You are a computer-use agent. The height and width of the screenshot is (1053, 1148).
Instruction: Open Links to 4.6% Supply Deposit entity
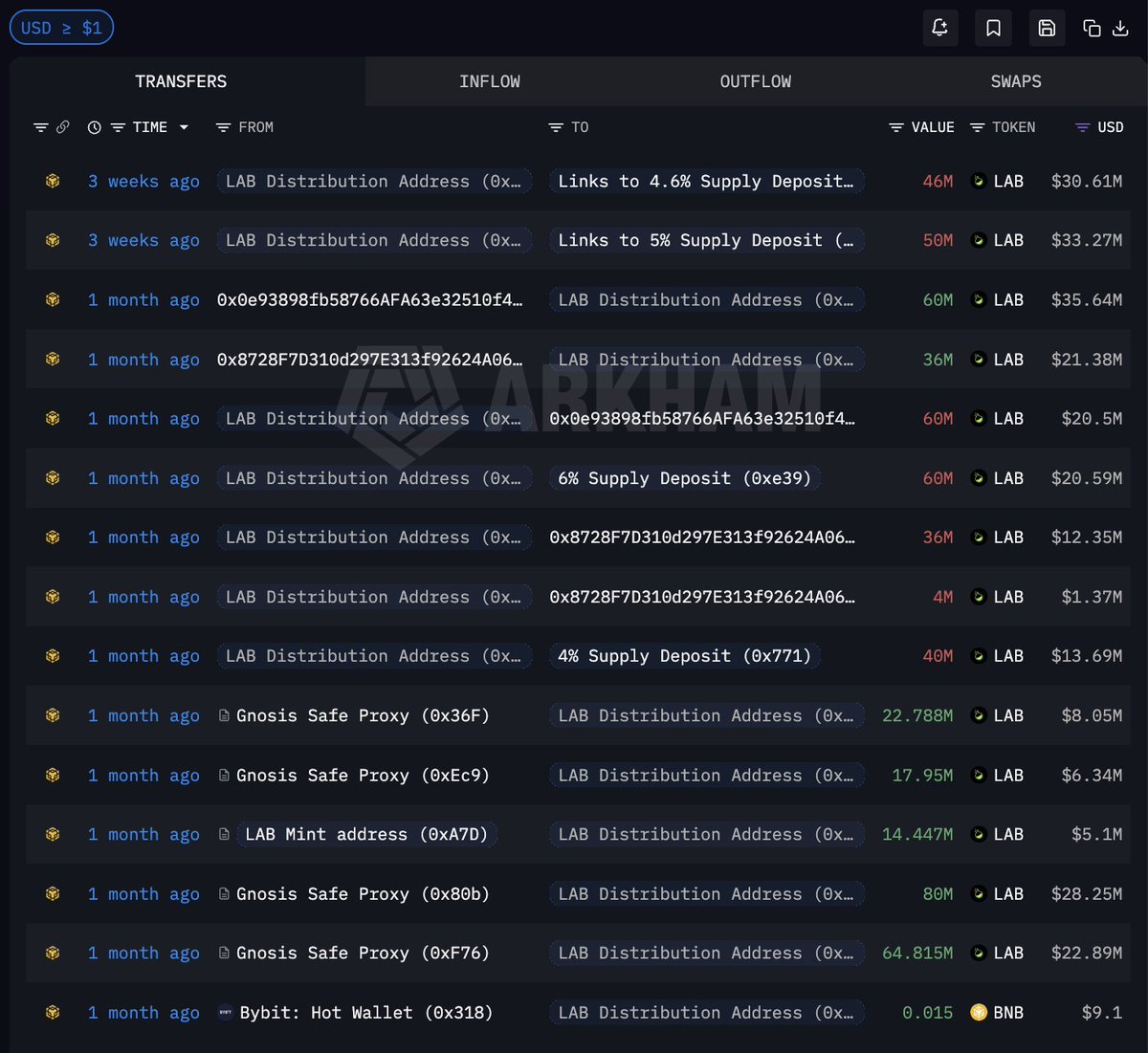coord(706,181)
